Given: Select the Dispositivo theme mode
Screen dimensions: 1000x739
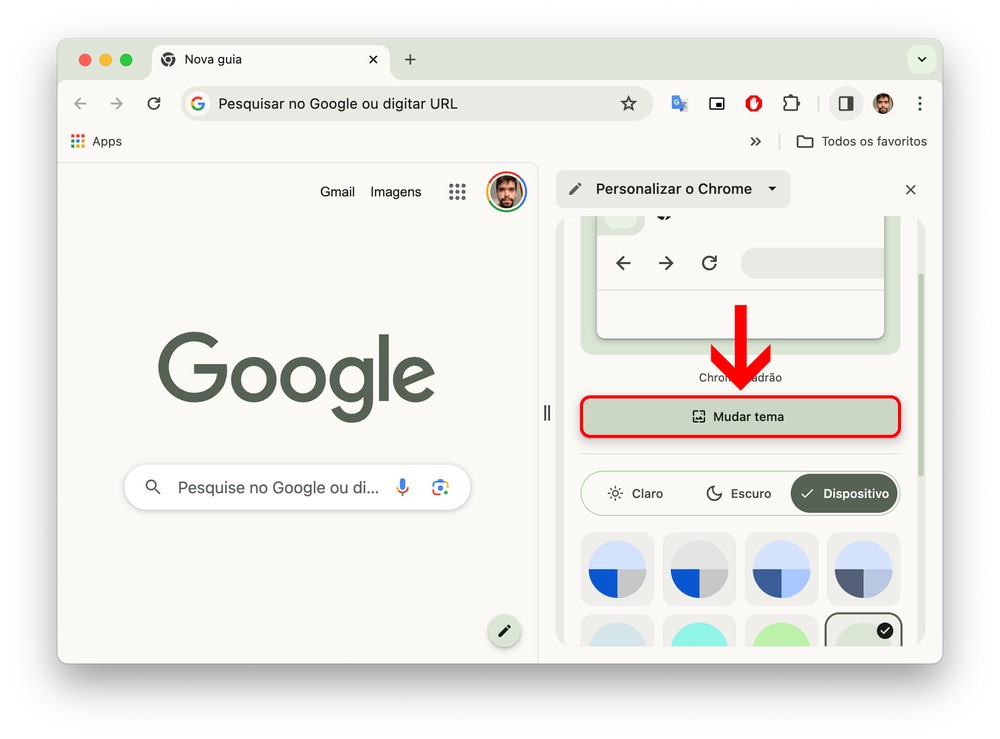Looking at the screenshot, I should point(845,493).
